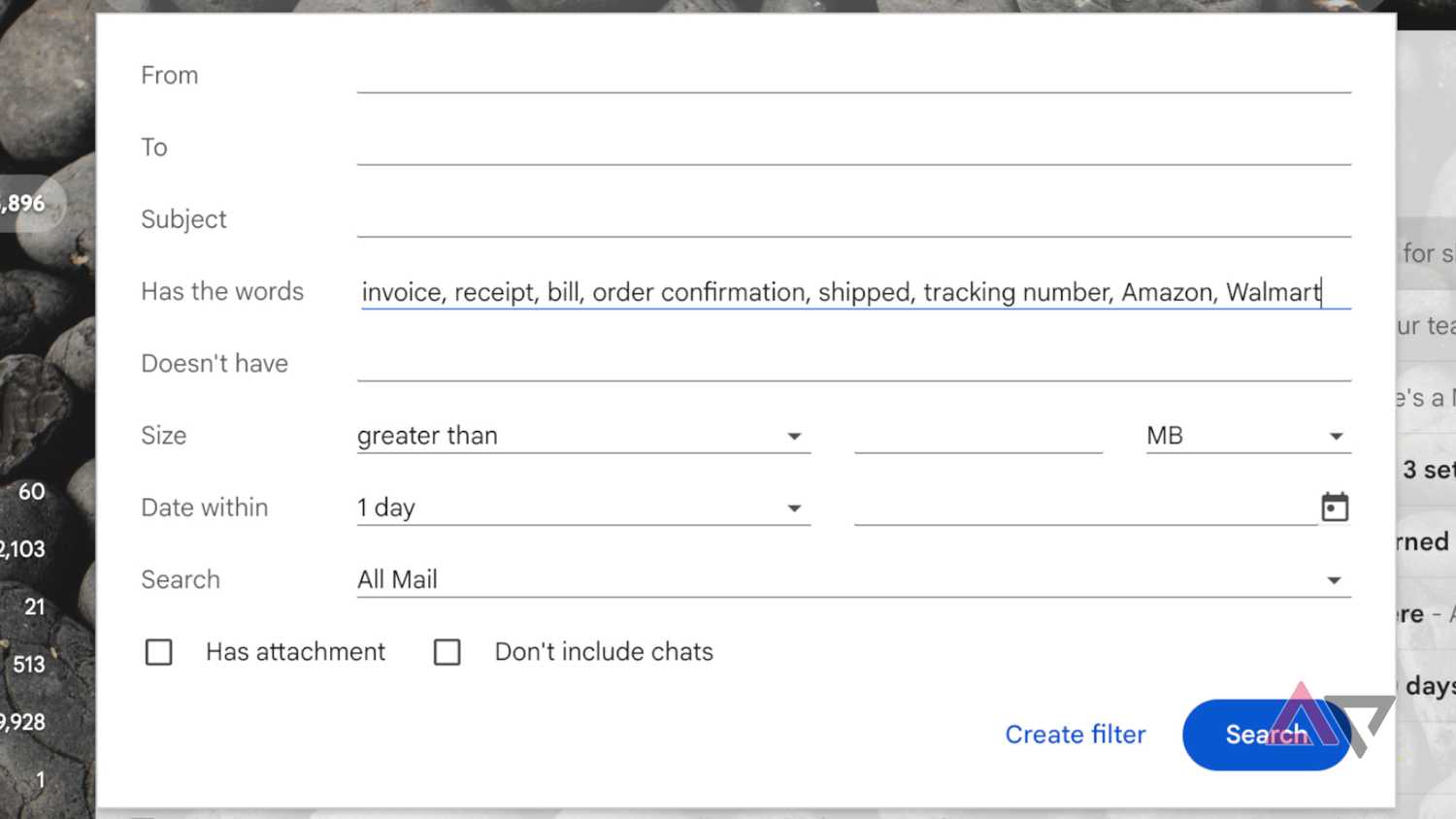Open the MB size unit dropdown

point(1248,436)
